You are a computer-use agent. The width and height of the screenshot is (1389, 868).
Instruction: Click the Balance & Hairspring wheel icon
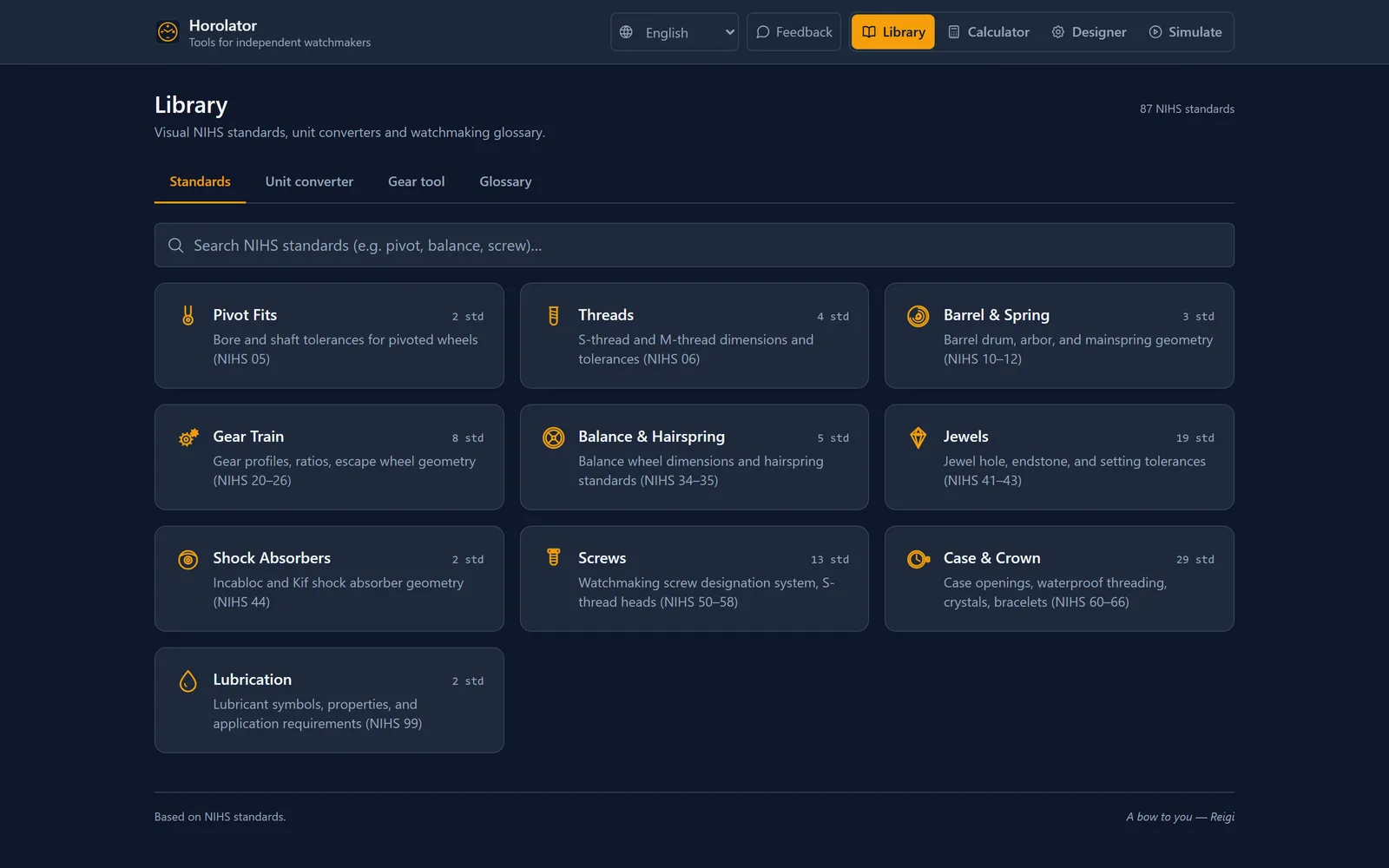click(553, 437)
